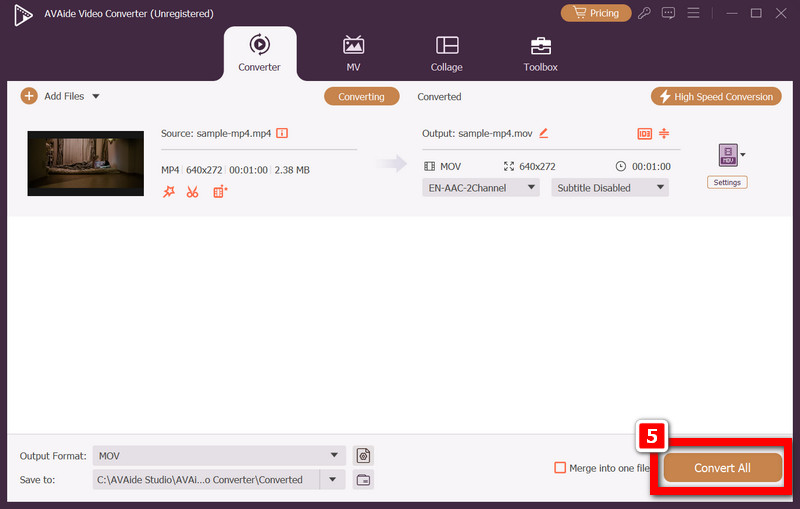Click the Output: sample-mp4.mov text

[477, 133]
